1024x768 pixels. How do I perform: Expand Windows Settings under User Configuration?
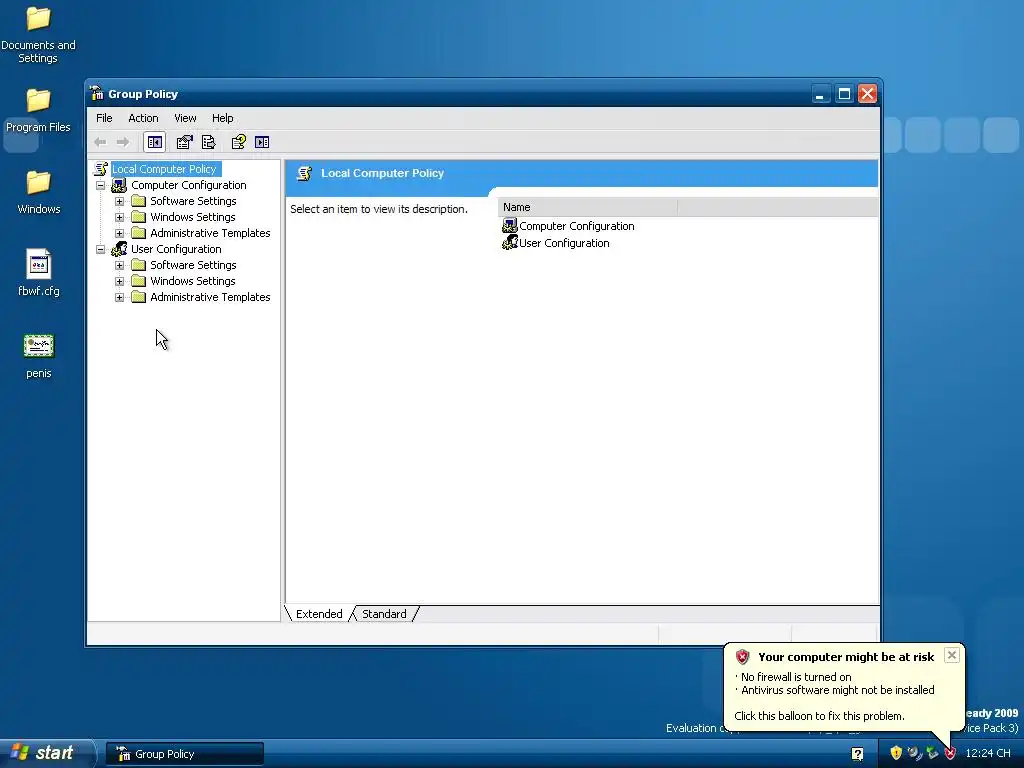coord(120,281)
